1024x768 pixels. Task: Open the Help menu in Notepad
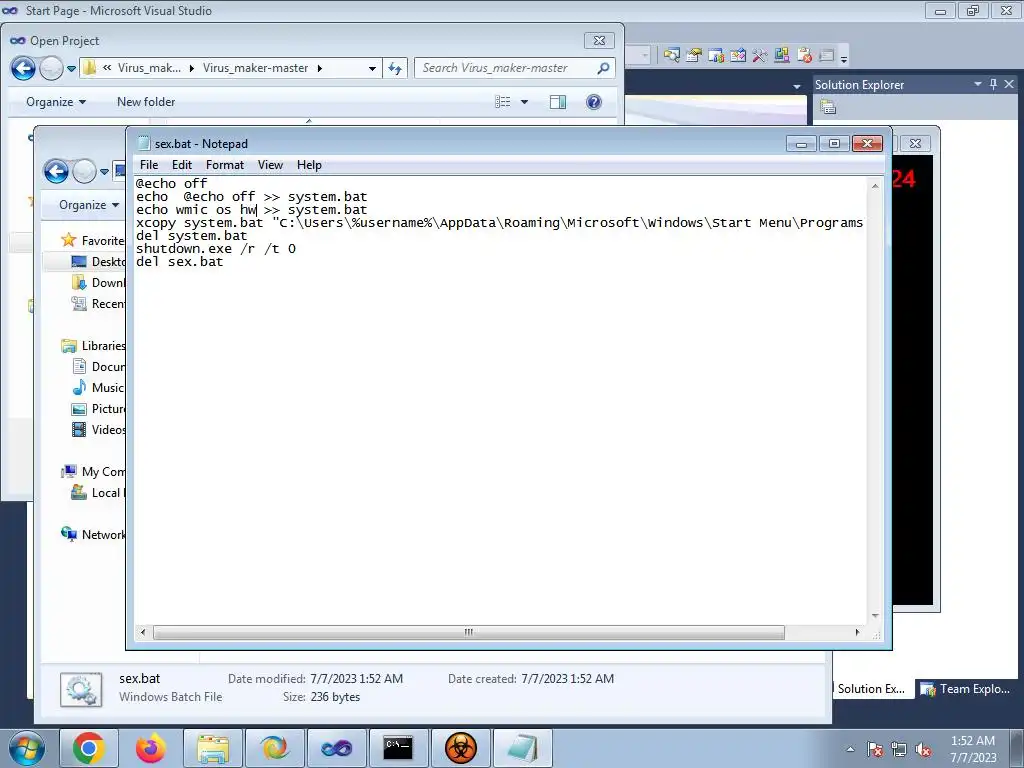pos(309,165)
